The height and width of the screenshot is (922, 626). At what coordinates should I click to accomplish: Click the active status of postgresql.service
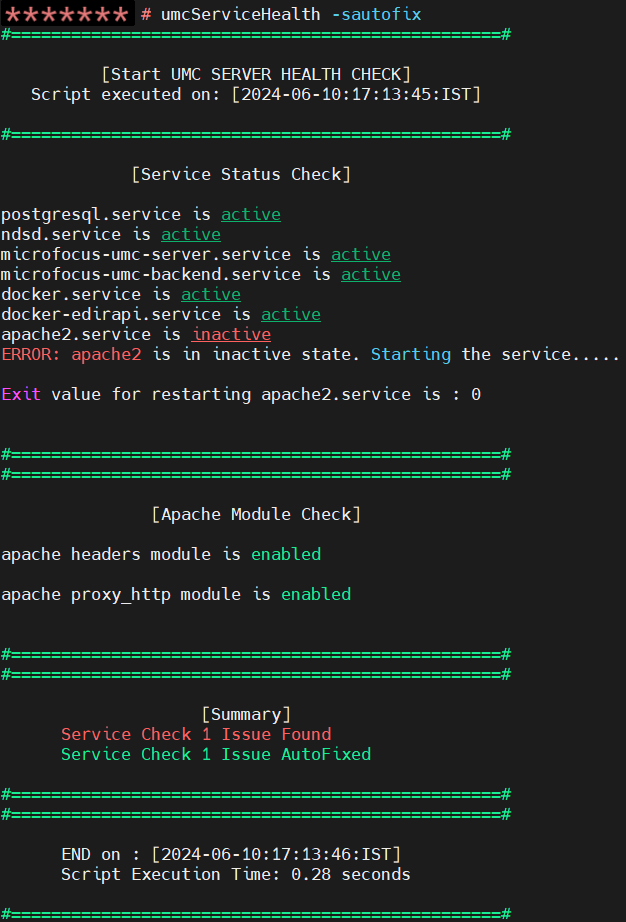(250, 214)
